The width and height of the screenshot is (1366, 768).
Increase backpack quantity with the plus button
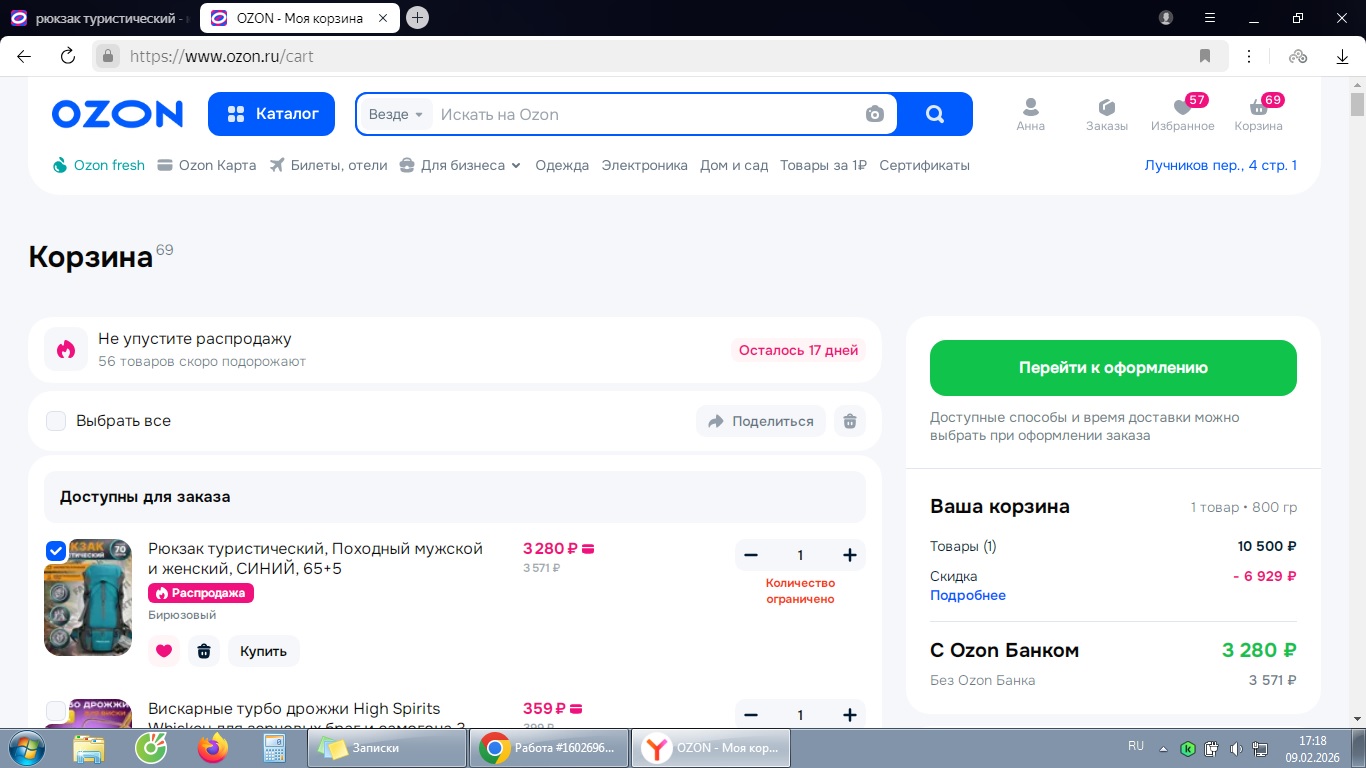click(850, 555)
